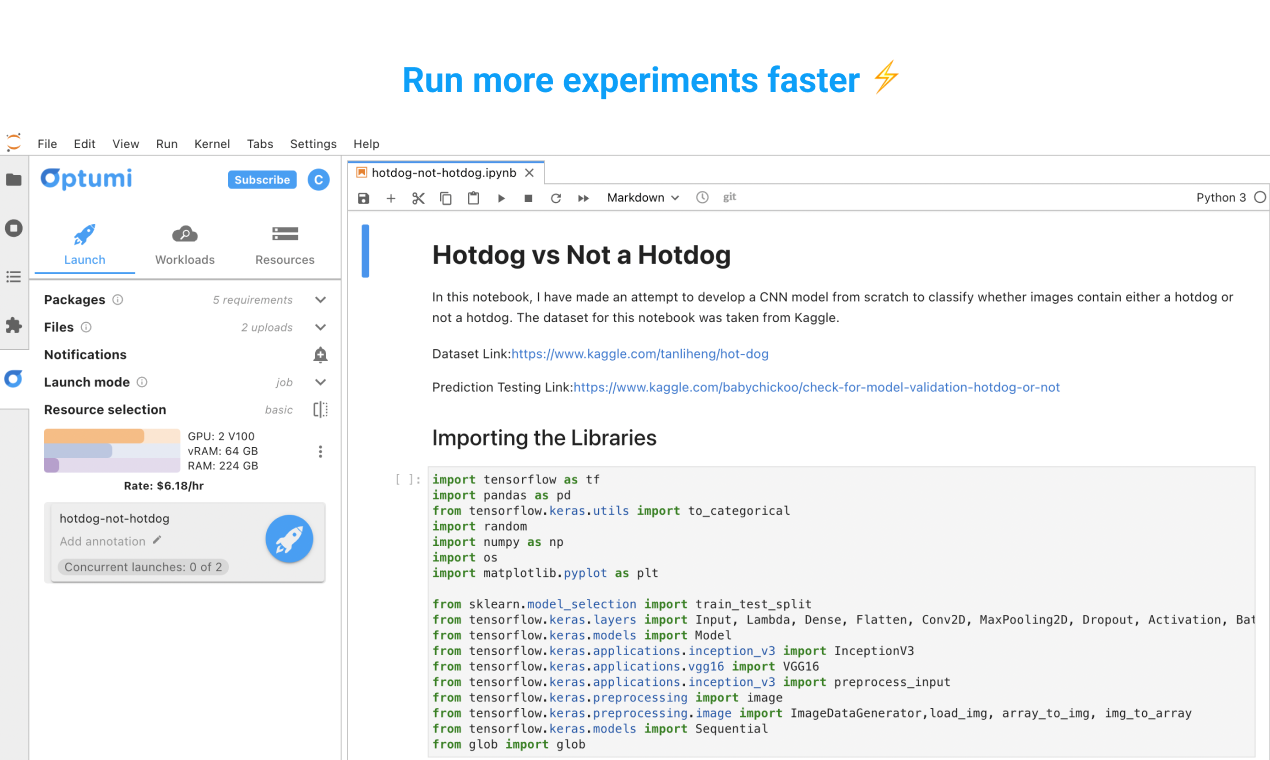Select the Hotdog vs Not a Hotdog heading
The width and height of the screenshot is (1270, 760).
(581, 256)
